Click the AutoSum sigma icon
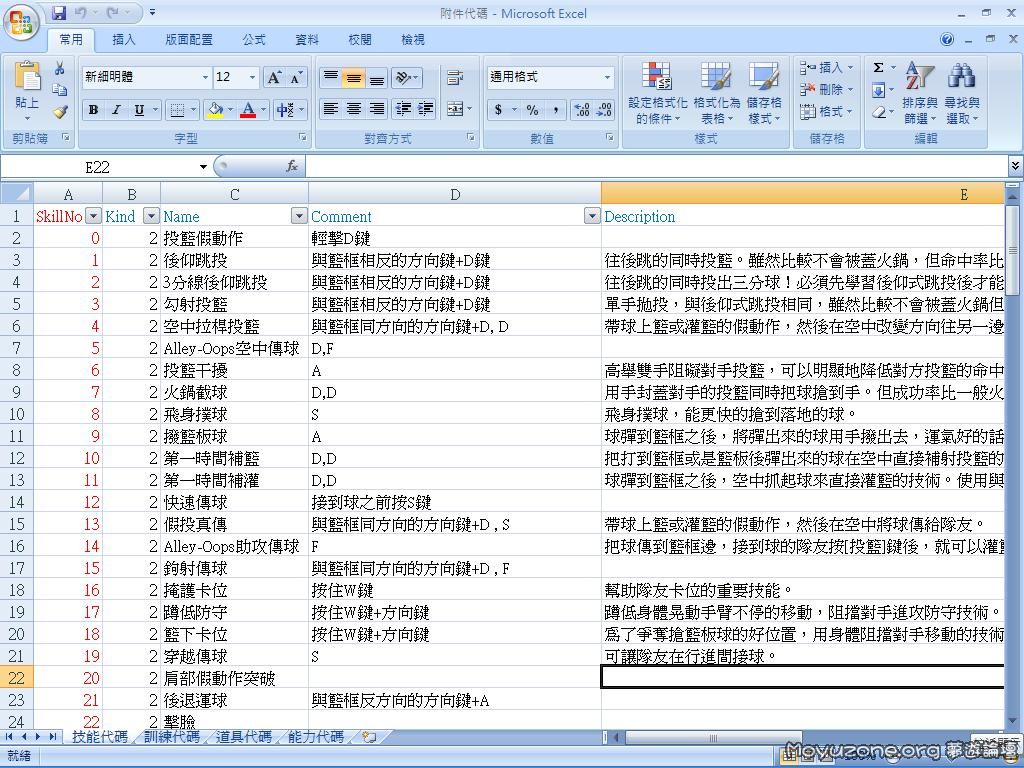This screenshot has width=1024, height=768. click(x=878, y=68)
